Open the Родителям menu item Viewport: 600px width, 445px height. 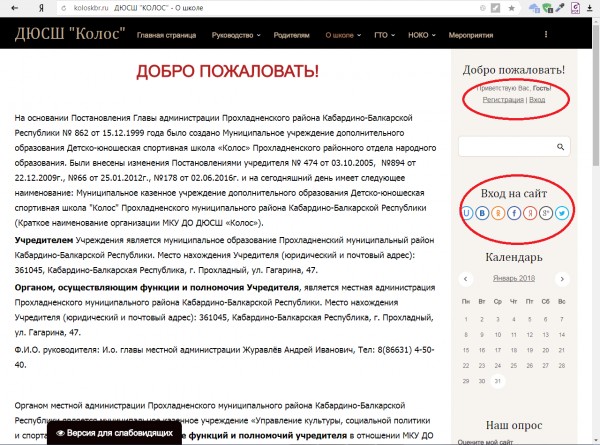coord(291,35)
